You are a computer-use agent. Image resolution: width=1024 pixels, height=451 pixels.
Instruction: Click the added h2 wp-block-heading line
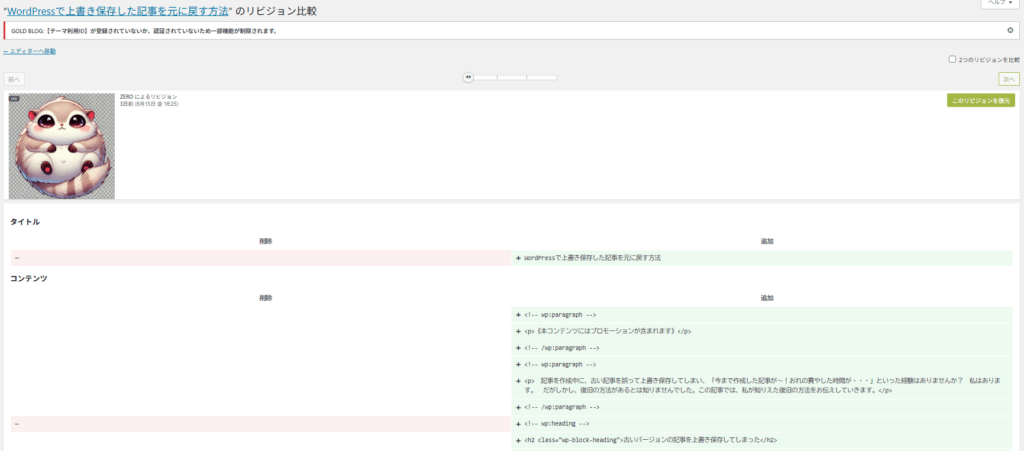point(650,440)
